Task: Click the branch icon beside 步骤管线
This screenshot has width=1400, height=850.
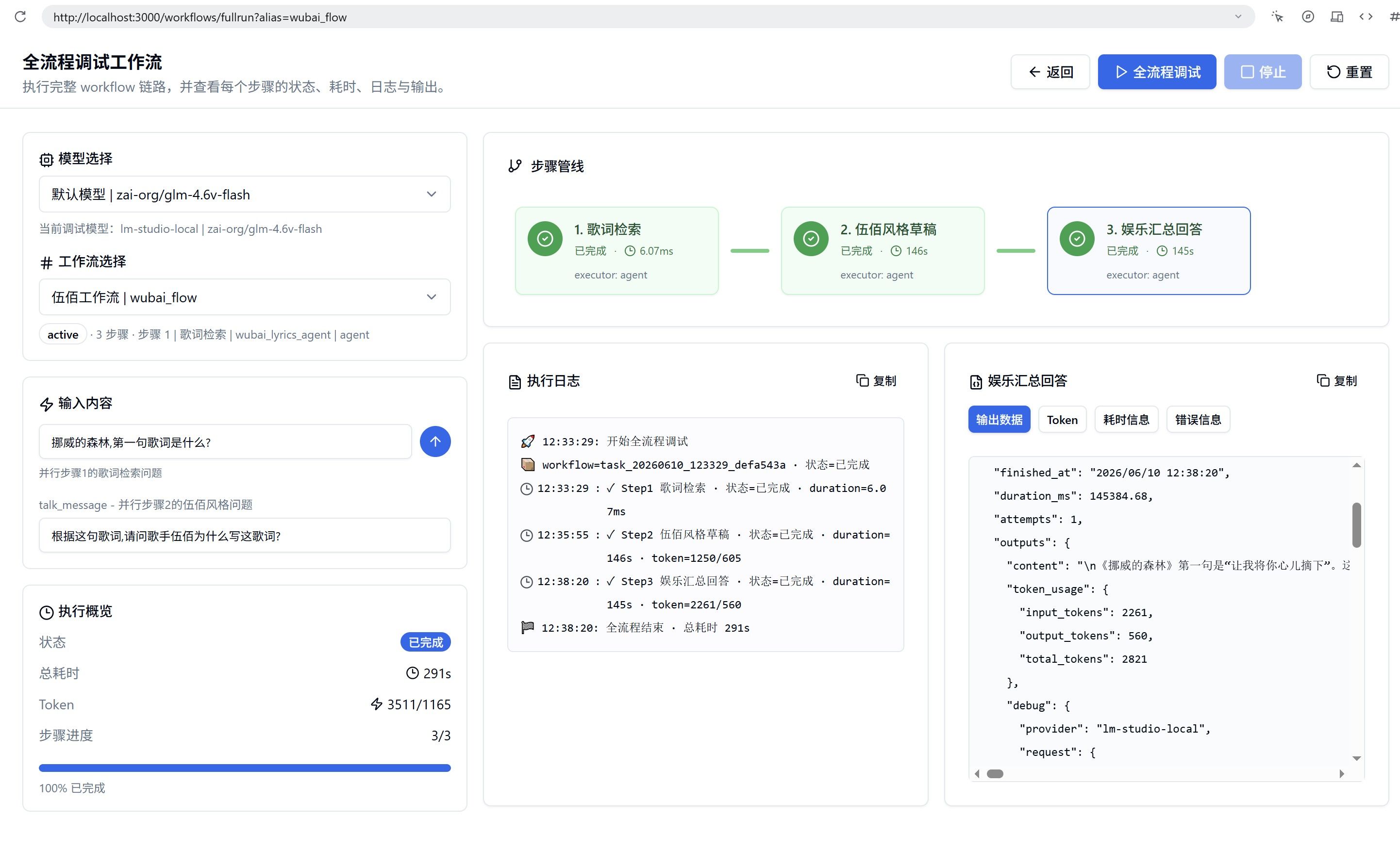Action: pyautogui.click(x=515, y=166)
